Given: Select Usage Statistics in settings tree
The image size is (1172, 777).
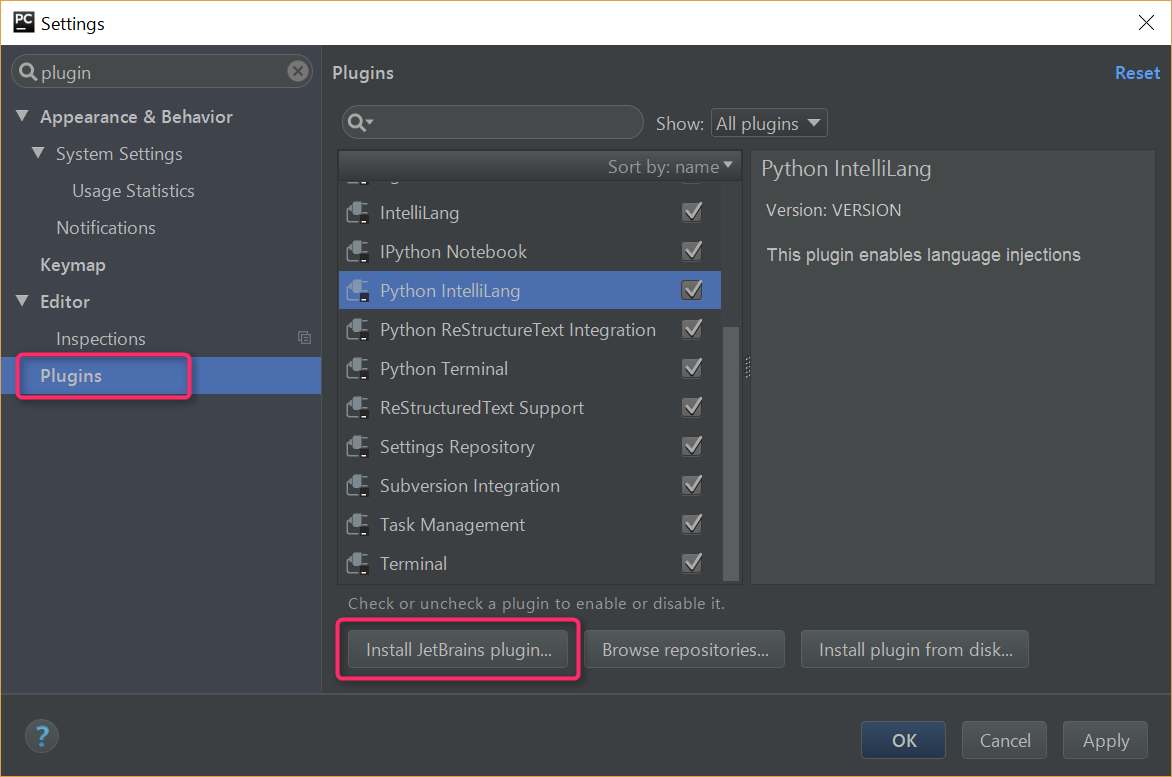Looking at the screenshot, I should (x=133, y=191).
